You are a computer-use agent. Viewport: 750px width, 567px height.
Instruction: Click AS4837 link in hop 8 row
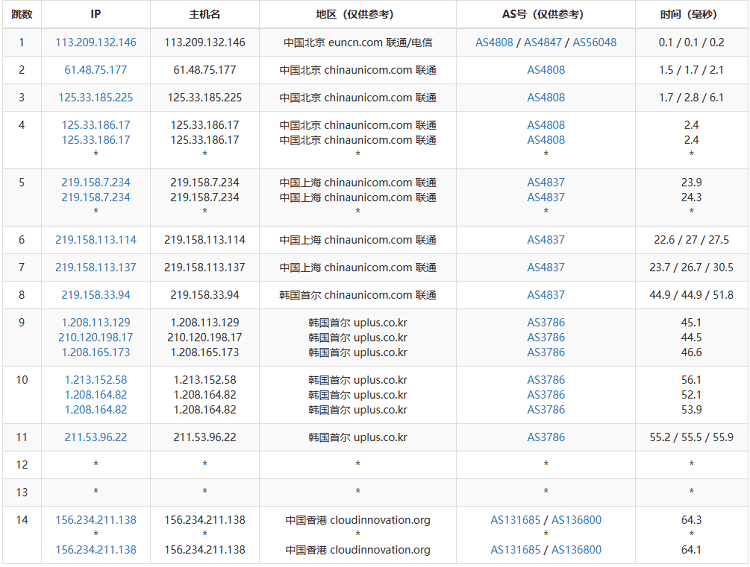click(546, 295)
